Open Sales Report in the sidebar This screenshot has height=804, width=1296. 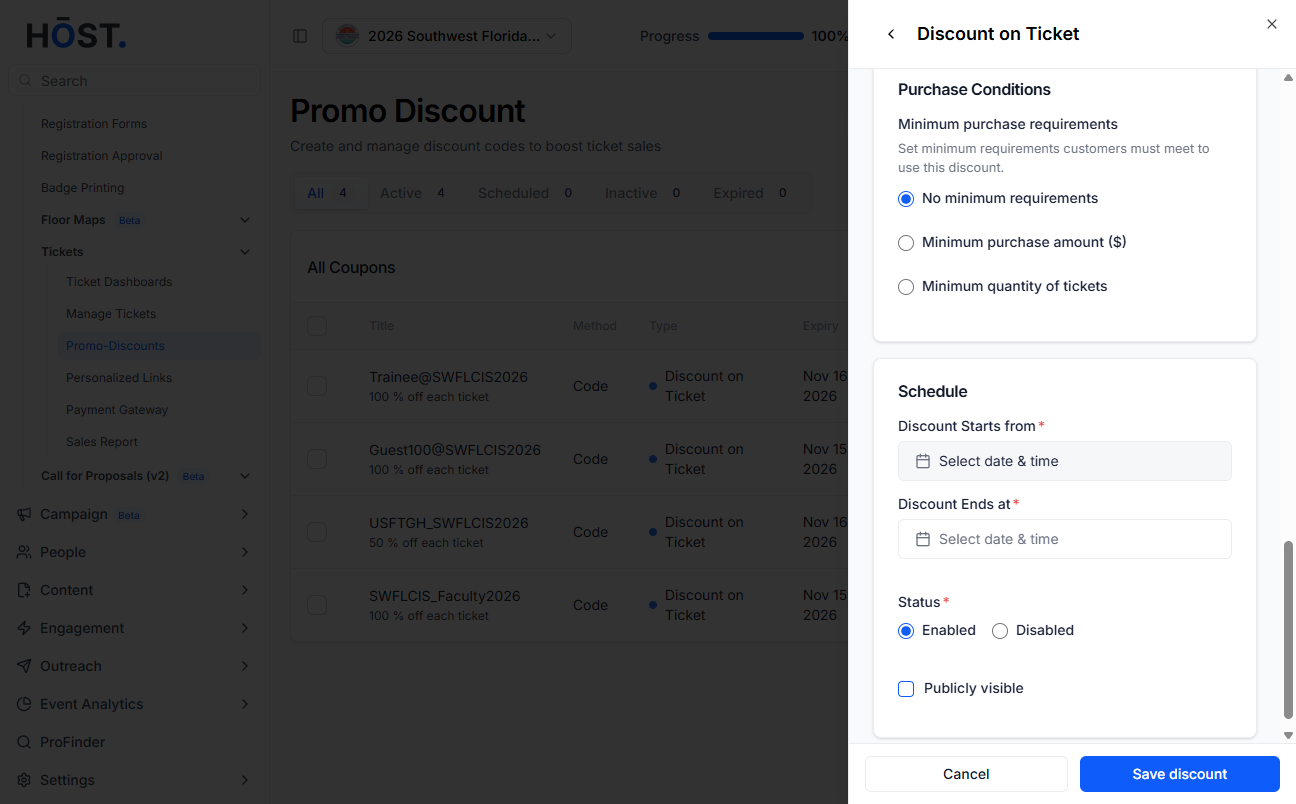point(102,442)
